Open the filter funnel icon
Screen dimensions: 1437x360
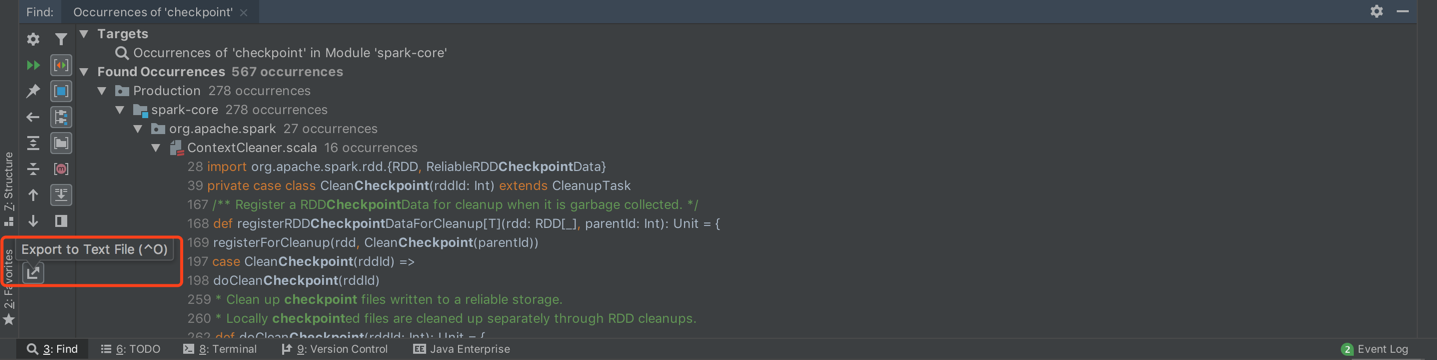click(x=61, y=39)
